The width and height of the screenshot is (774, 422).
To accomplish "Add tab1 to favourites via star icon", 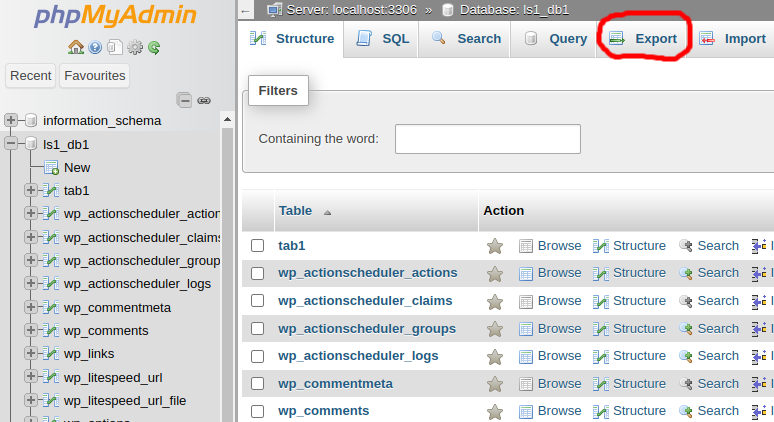I will (x=494, y=246).
